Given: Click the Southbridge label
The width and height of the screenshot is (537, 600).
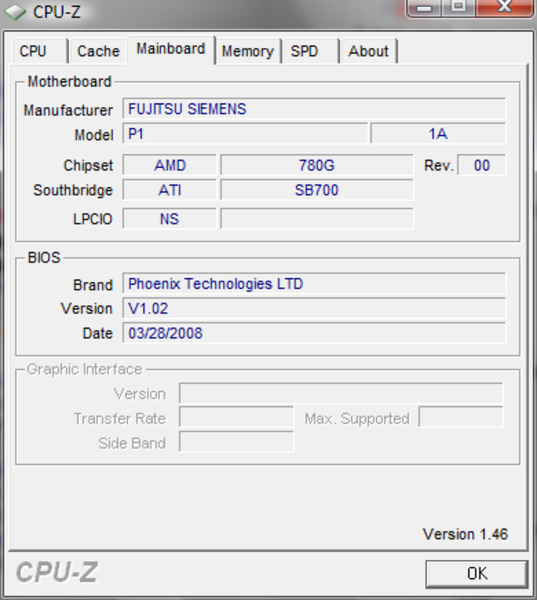Looking at the screenshot, I should click(73, 190).
